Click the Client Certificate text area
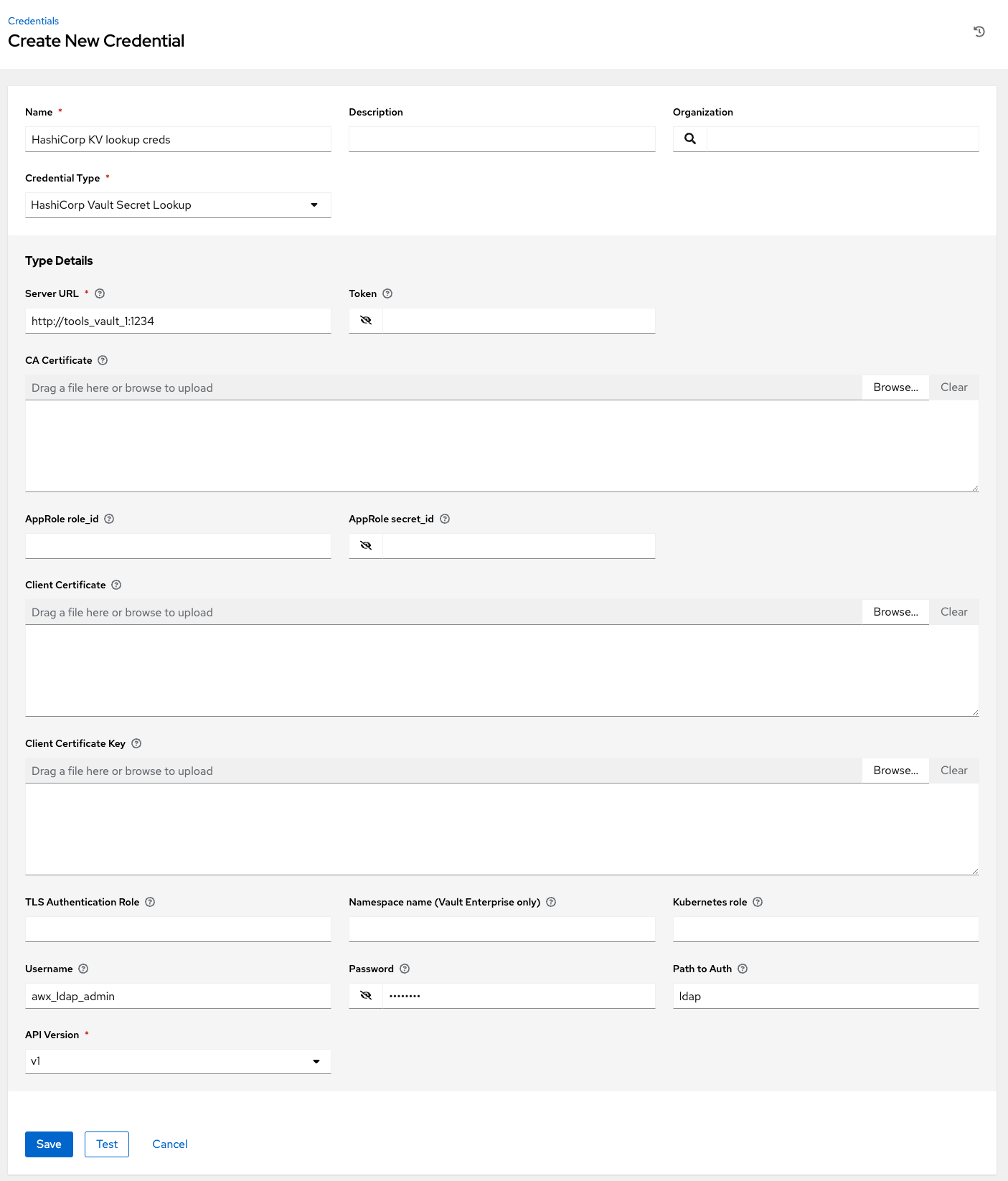The image size is (1008, 1181). (502, 671)
